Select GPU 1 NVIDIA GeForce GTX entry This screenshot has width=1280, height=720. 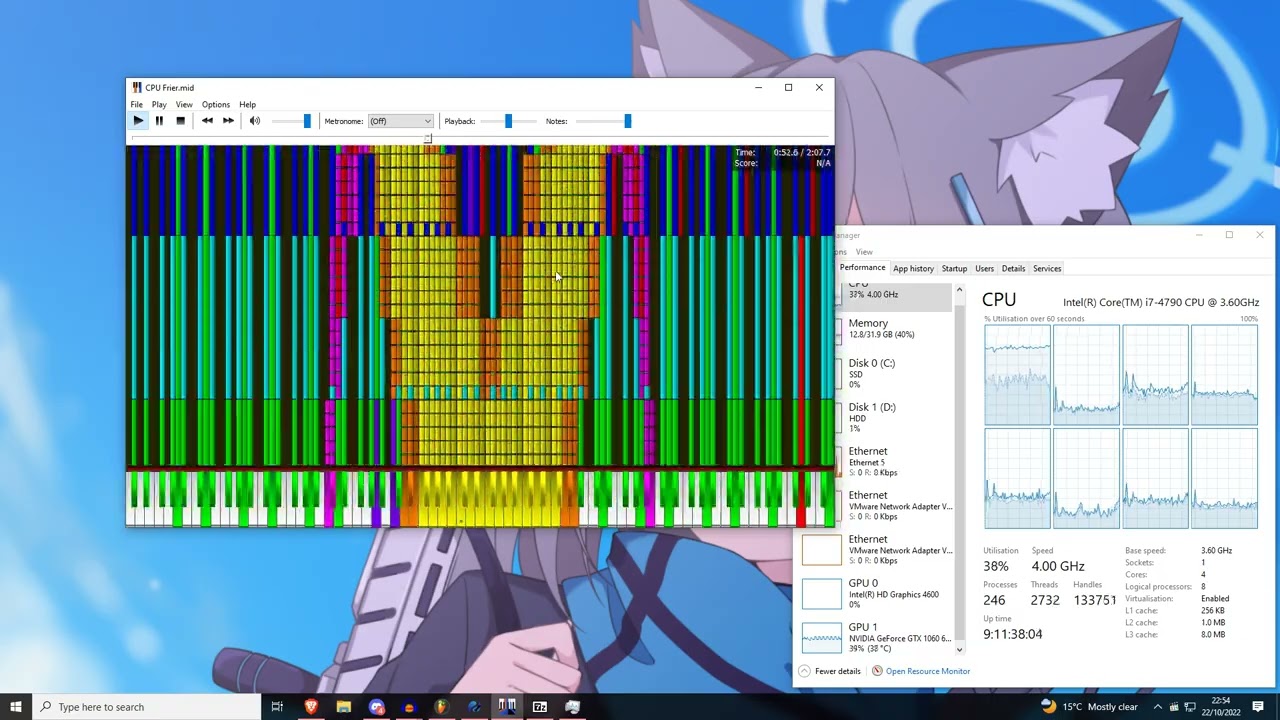pos(876,637)
